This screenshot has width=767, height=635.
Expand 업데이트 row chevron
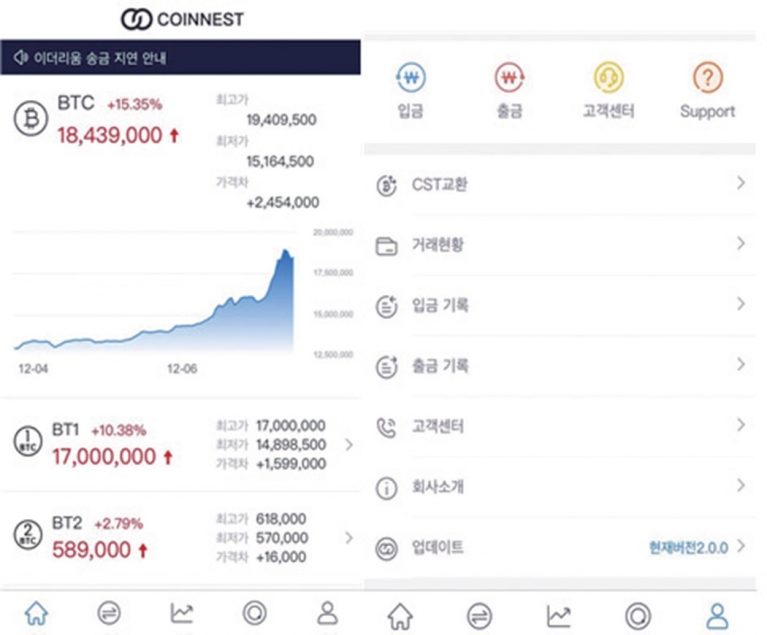tap(741, 546)
